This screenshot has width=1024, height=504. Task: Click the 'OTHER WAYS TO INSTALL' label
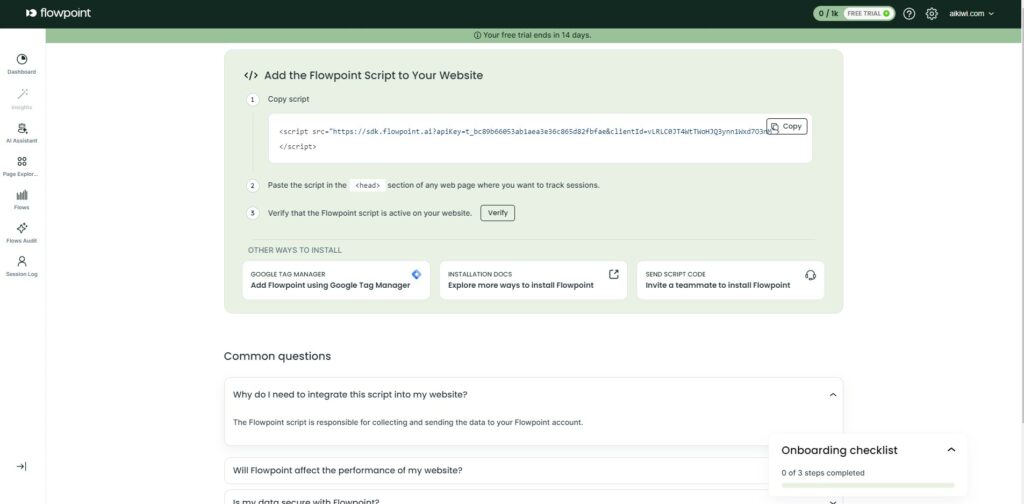click(x=295, y=250)
